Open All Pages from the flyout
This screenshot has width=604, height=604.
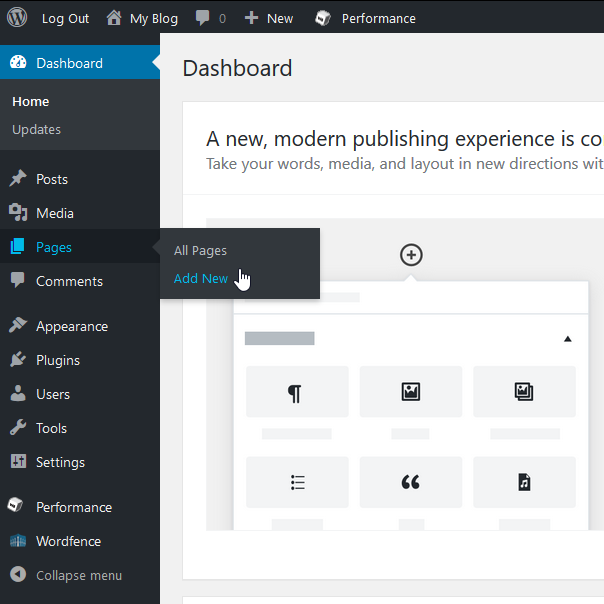[x=200, y=251]
